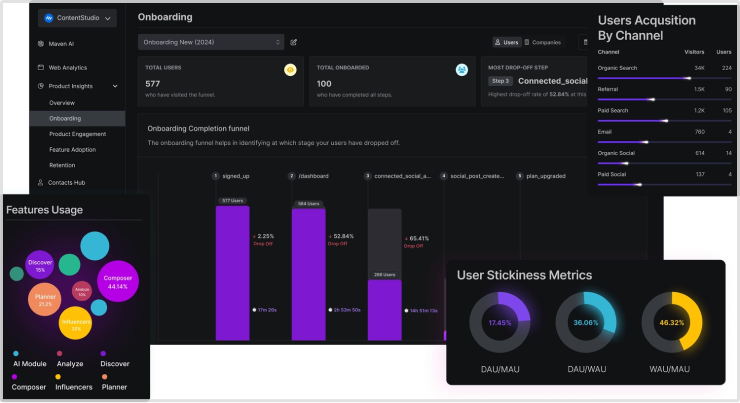
Task: Click the Product Insights icon
Action: [x=41, y=86]
